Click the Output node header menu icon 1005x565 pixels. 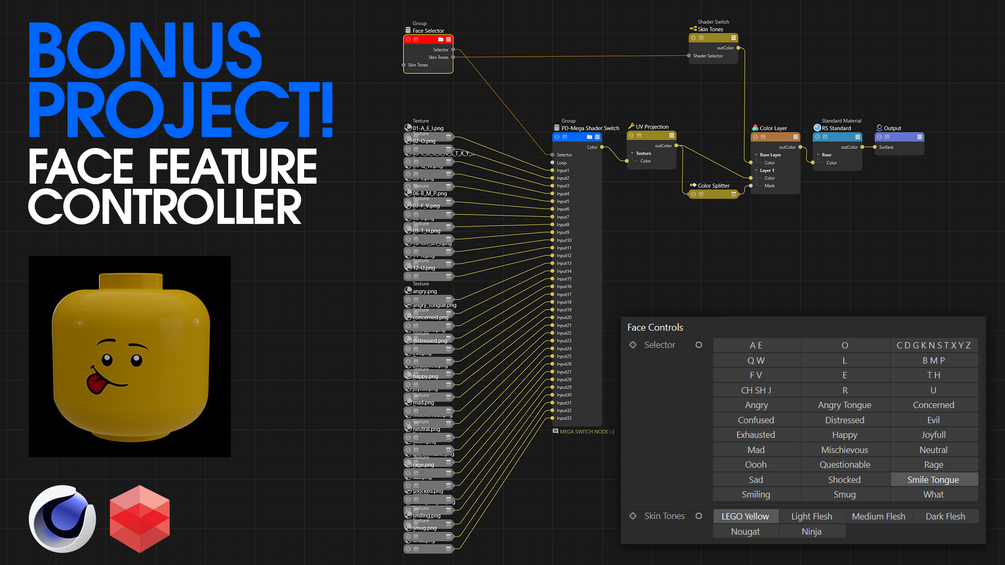(919, 136)
